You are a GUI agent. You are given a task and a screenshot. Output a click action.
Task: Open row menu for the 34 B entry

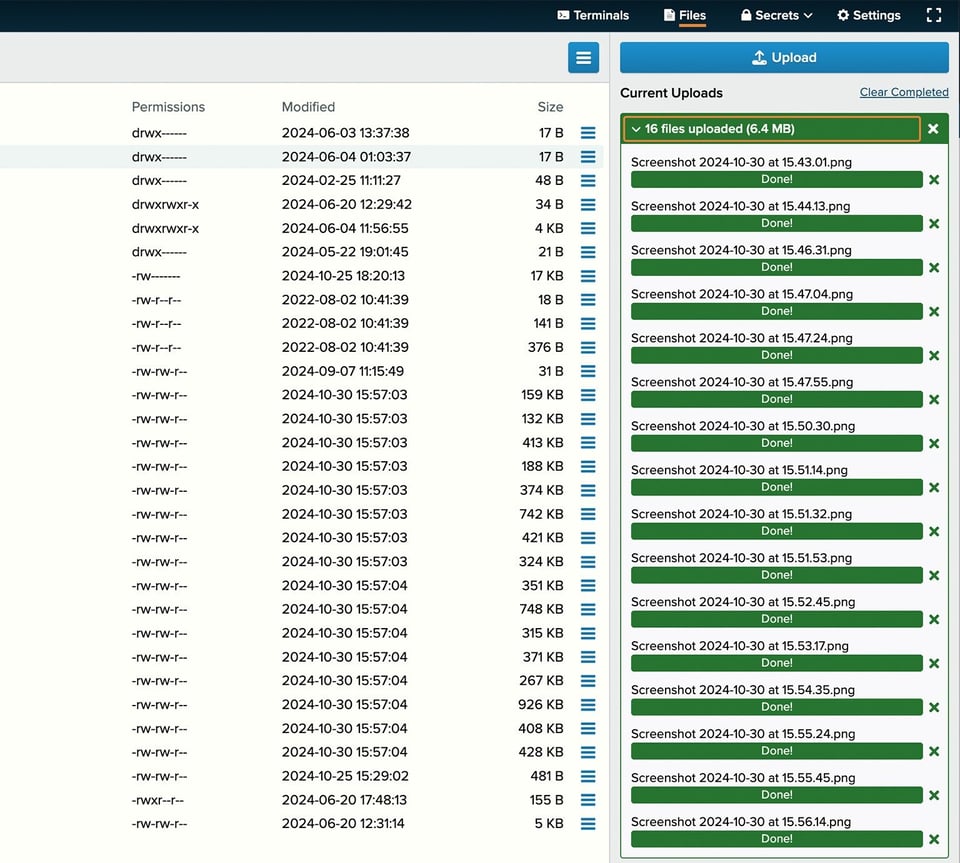[588, 204]
